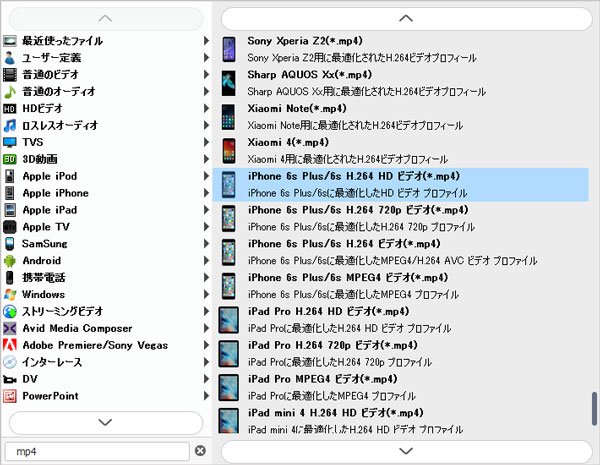Click profile list top chevron-up button
The image size is (600, 465).
(406, 18)
